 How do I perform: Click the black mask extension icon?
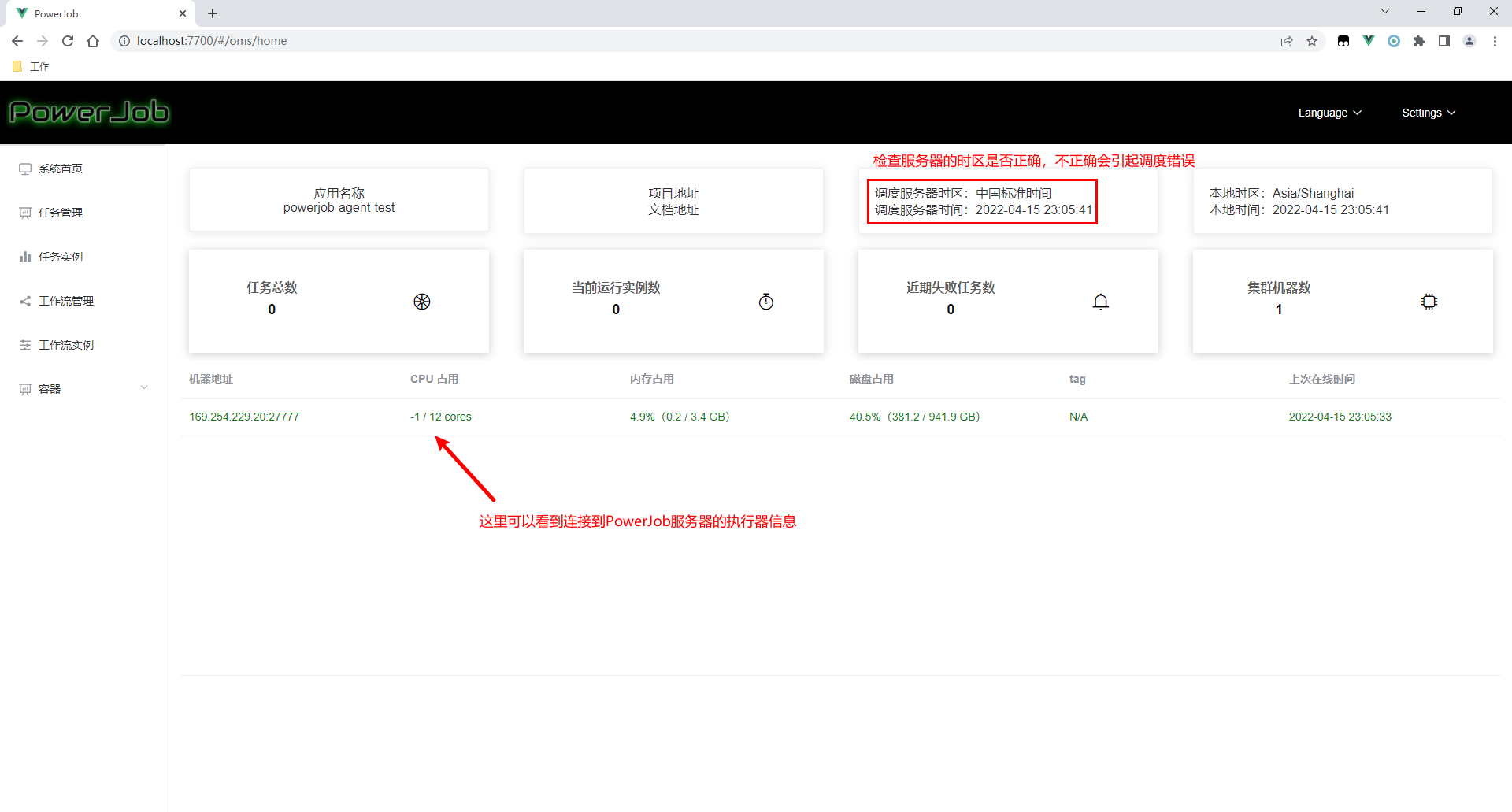point(1343,41)
